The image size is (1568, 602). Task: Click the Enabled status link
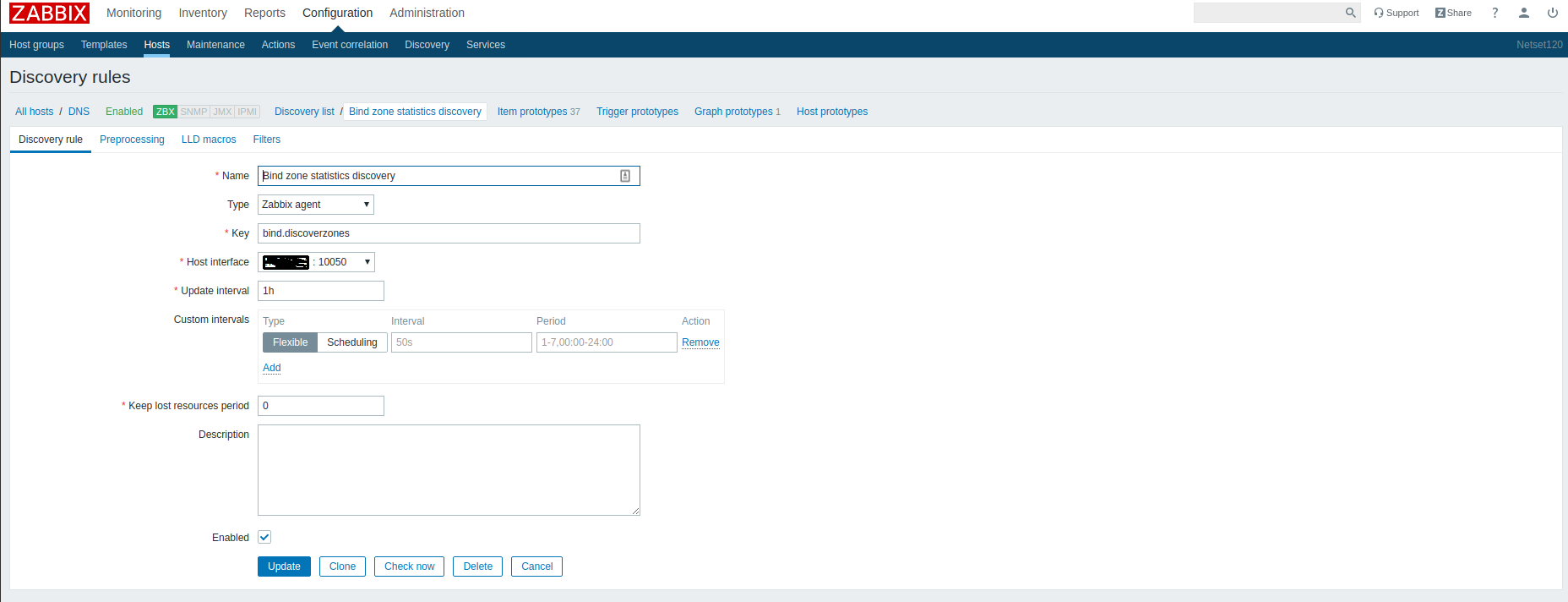pyautogui.click(x=124, y=112)
